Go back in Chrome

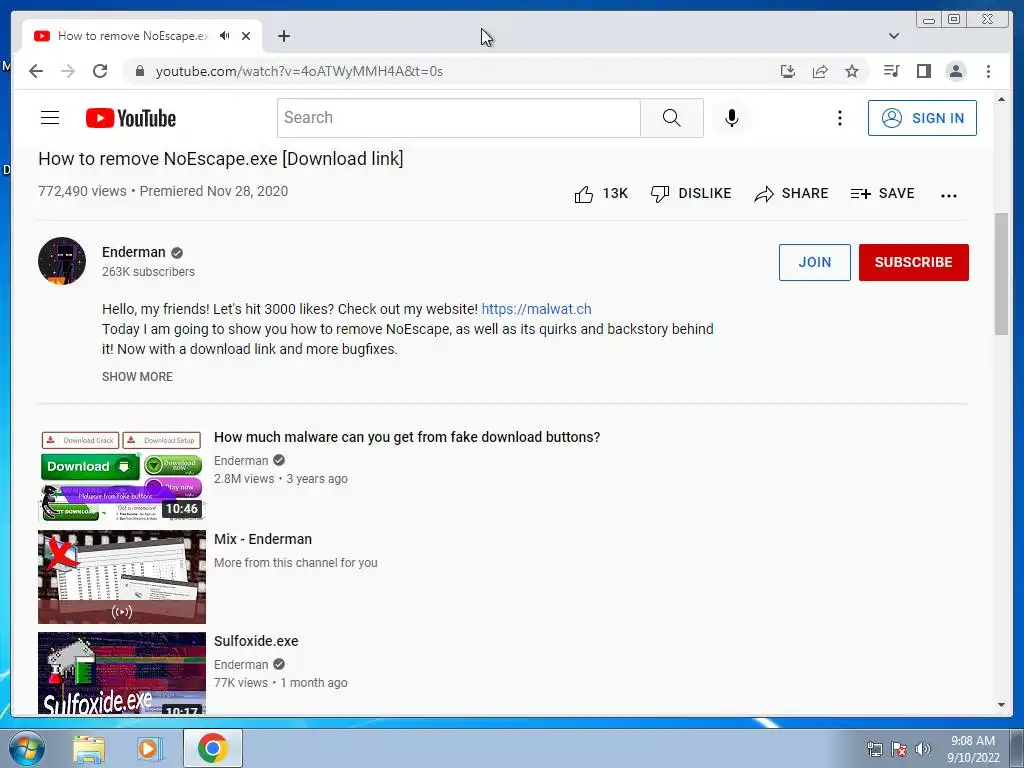coord(36,71)
